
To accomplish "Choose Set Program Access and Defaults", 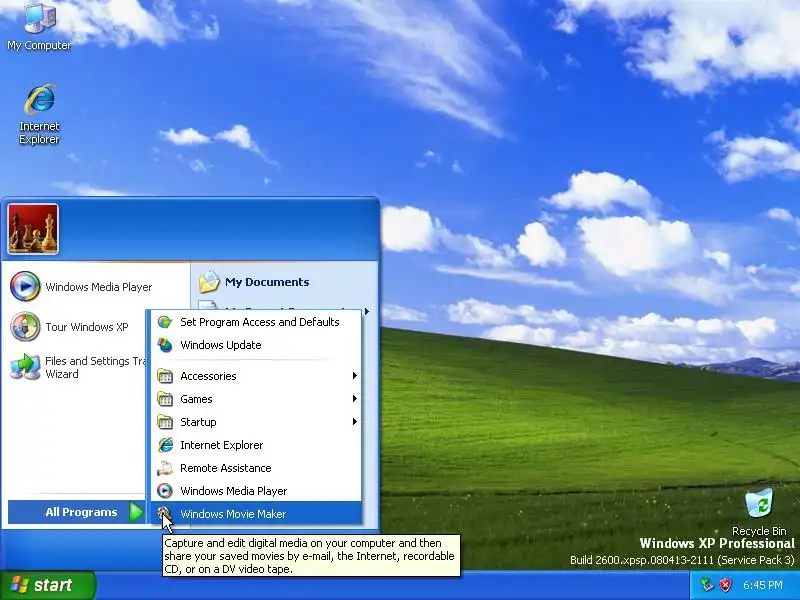I will [256, 322].
